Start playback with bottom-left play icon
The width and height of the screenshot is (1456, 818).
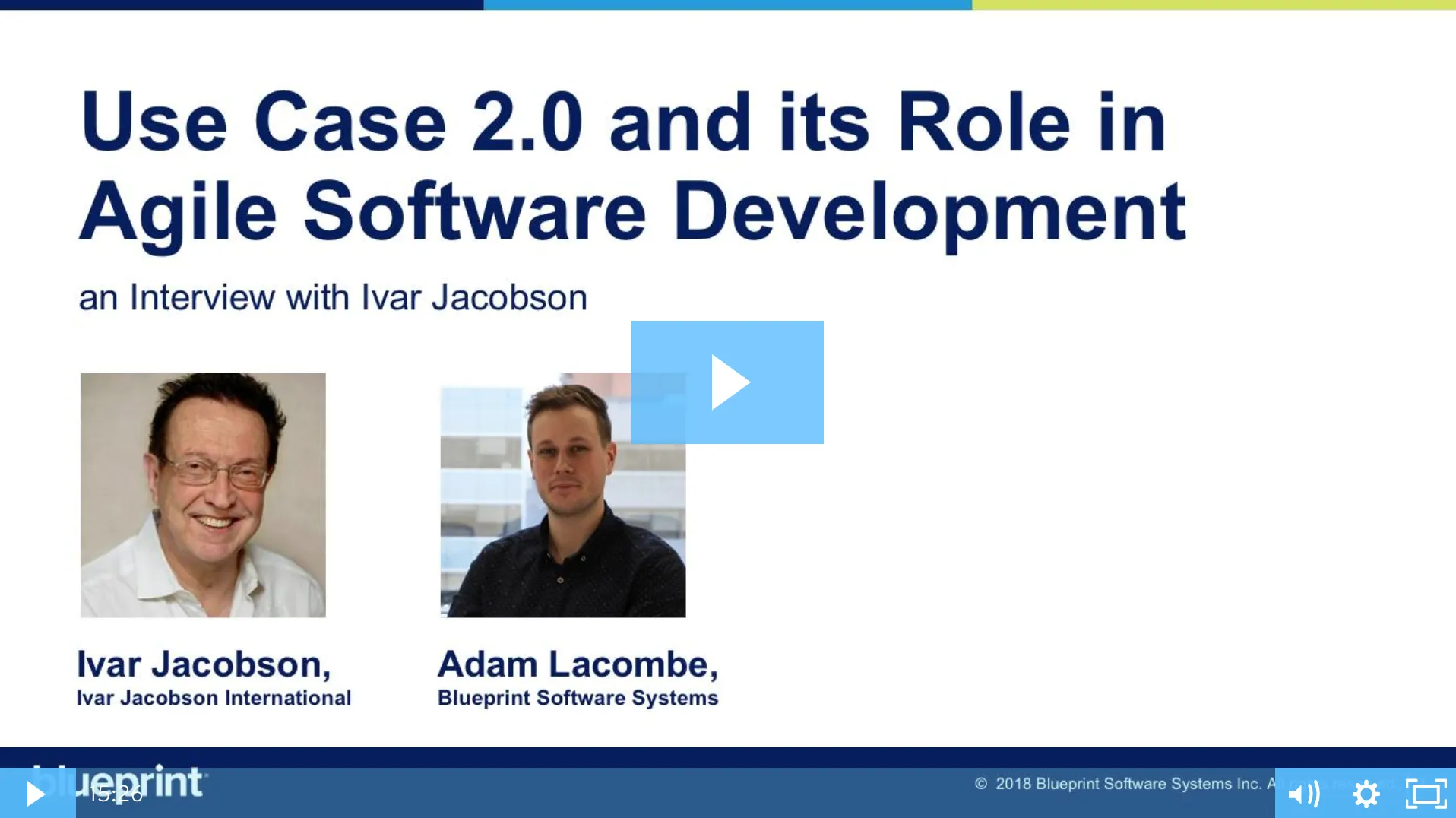coord(37,793)
